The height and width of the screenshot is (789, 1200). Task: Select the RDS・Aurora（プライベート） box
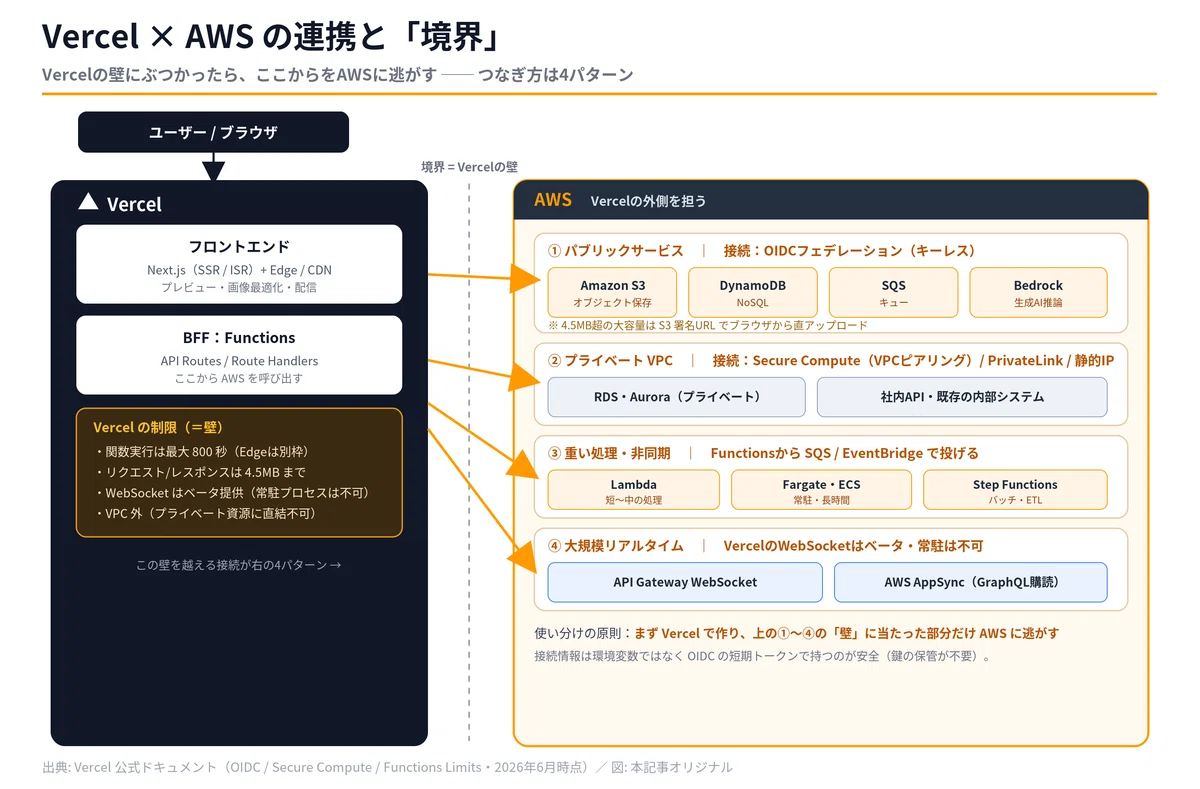pyautogui.click(x=676, y=397)
